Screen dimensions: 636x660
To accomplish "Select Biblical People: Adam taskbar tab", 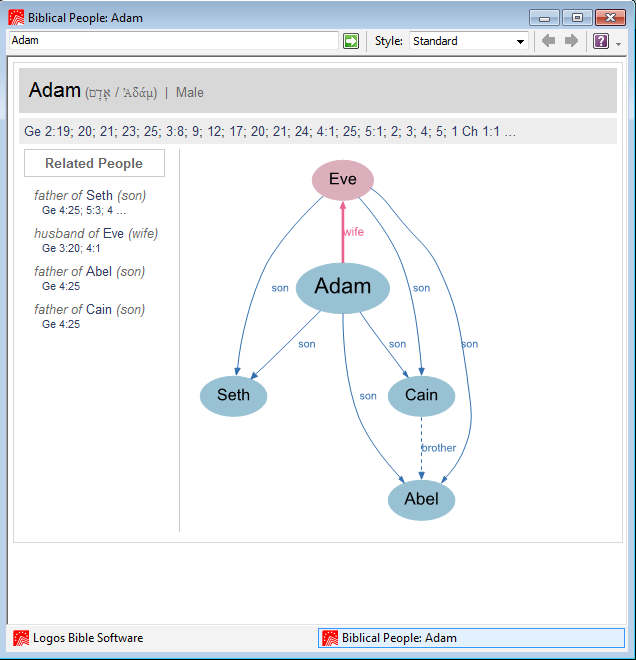I will [x=471, y=638].
